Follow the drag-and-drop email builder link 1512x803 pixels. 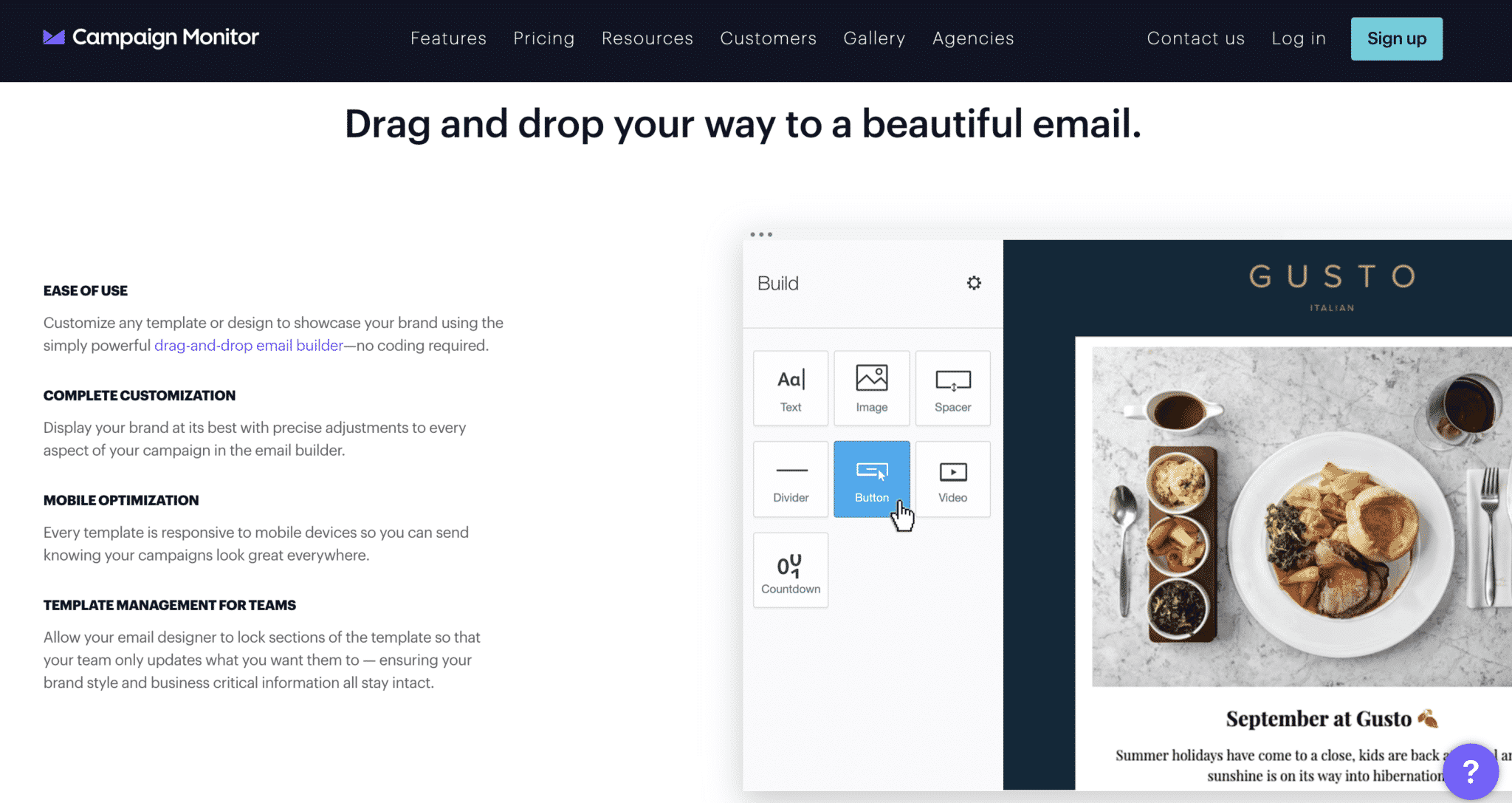pyautogui.click(x=249, y=346)
